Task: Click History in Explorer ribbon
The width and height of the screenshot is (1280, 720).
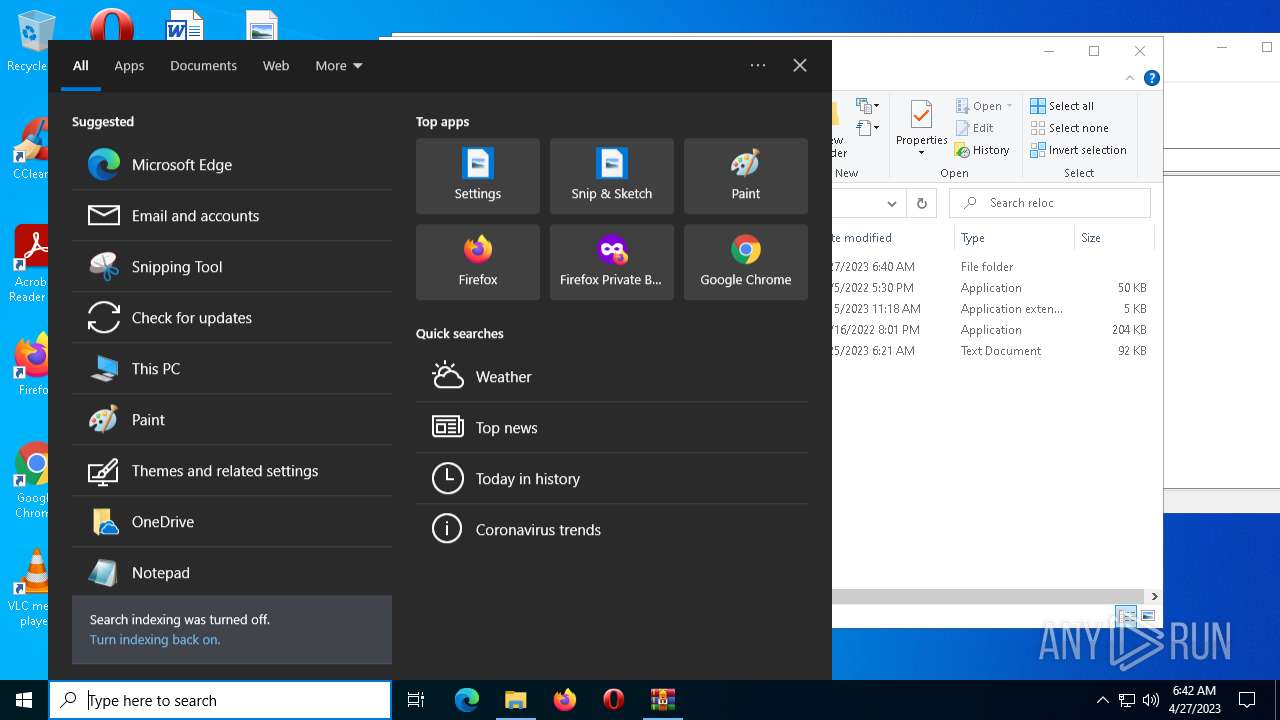Action: pyautogui.click(x=982, y=150)
